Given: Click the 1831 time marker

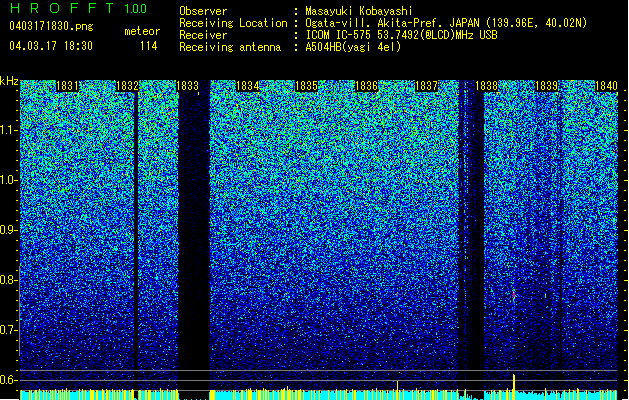Looking at the screenshot, I should [67, 86].
